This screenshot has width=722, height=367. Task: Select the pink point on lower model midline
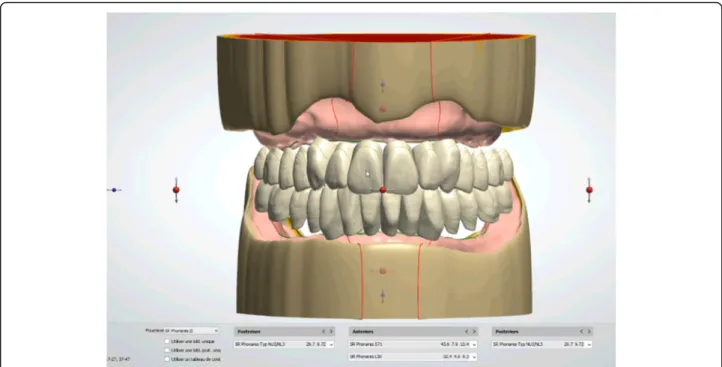click(383, 271)
